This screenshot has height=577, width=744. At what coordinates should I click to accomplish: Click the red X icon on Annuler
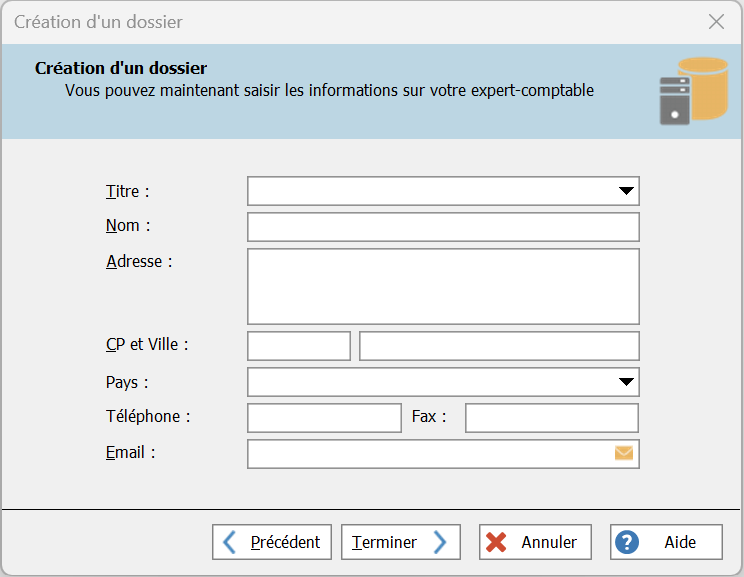coord(496,542)
